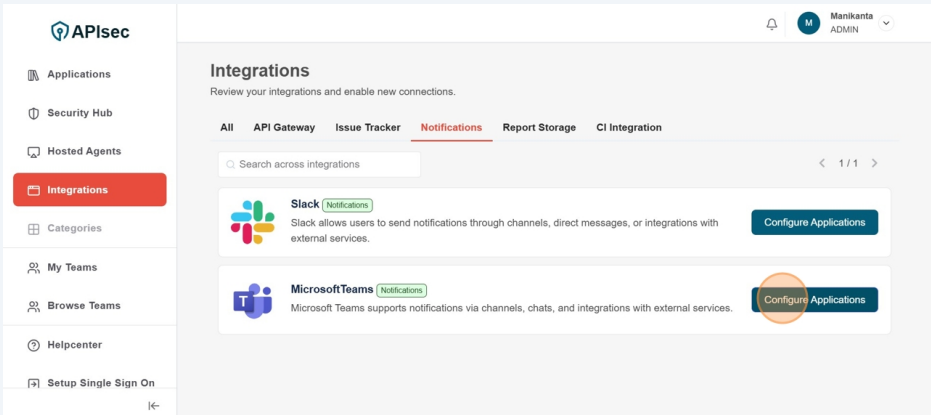The width and height of the screenshot is (931, 415).
Task: Open Applications in the sidebar
Action: [x=79, y=74]
